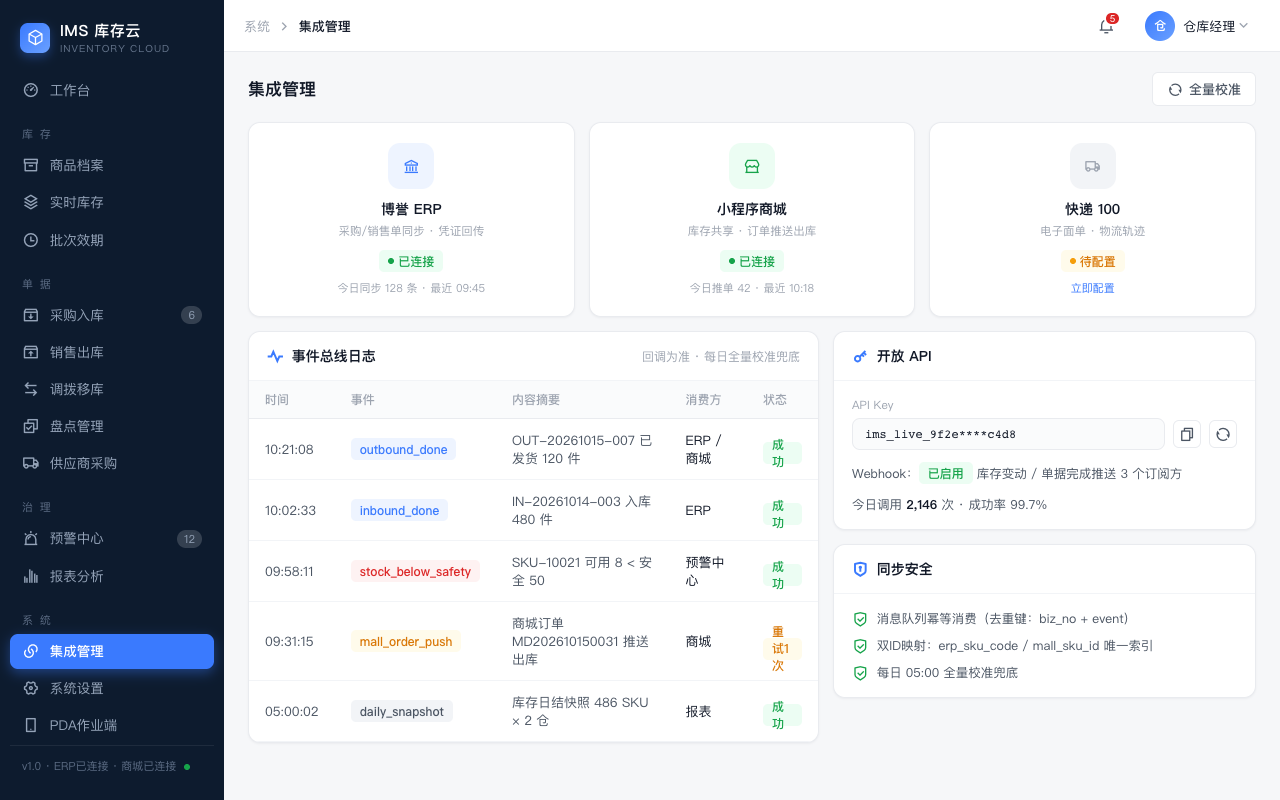This screenshot has height=800, width=1280.
Task: Click the 博誉 ERP bank icon
Action: [411, 166]
